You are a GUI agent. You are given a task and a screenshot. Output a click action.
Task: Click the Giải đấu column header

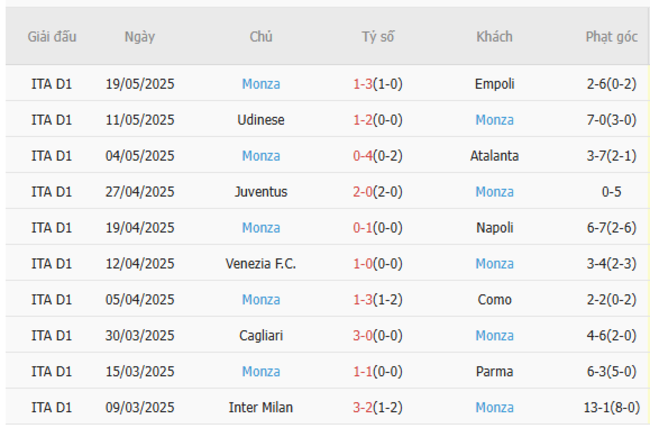pos(52,37)
